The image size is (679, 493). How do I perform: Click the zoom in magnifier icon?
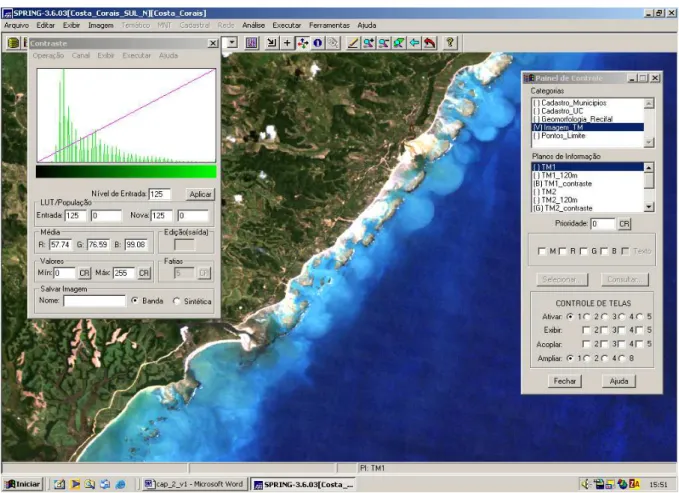pyautogui.click(x=369, y=43)
